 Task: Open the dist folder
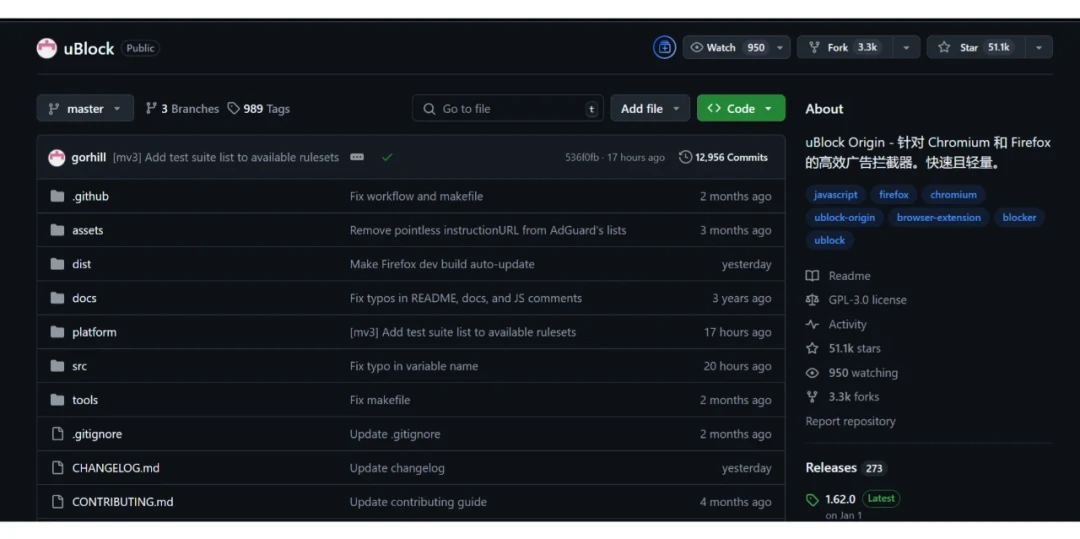[x=81, y=264]
